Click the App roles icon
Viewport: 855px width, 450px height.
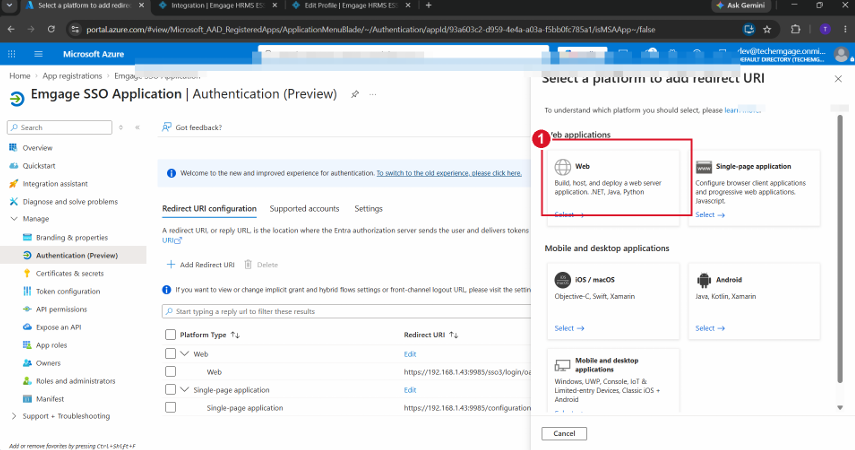click(x=27, y=345)
